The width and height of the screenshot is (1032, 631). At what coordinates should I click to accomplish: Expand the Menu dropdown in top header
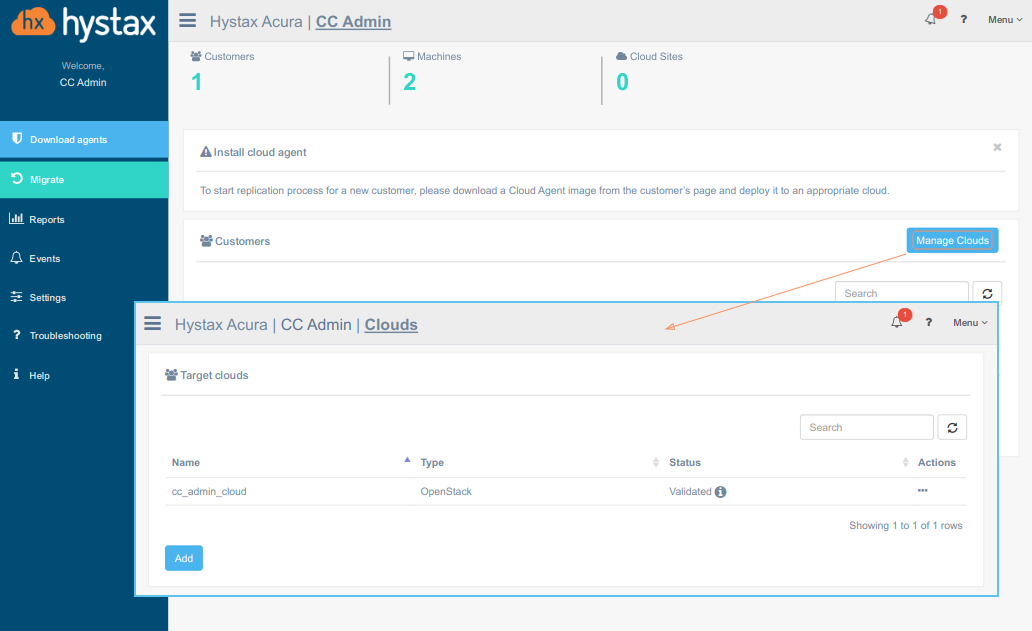click(x=1005, y=20)
